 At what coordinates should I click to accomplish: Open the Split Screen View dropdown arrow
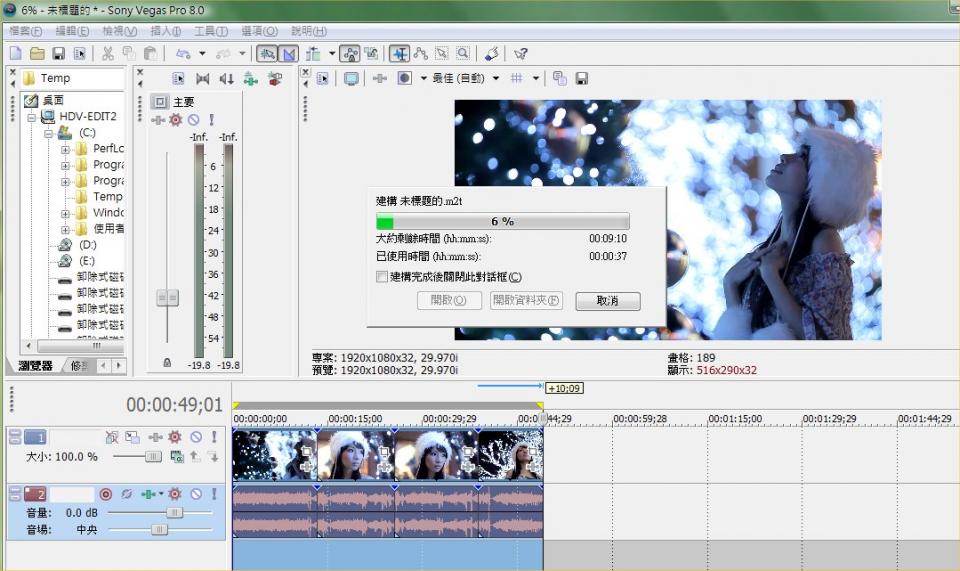click(423, 78)
